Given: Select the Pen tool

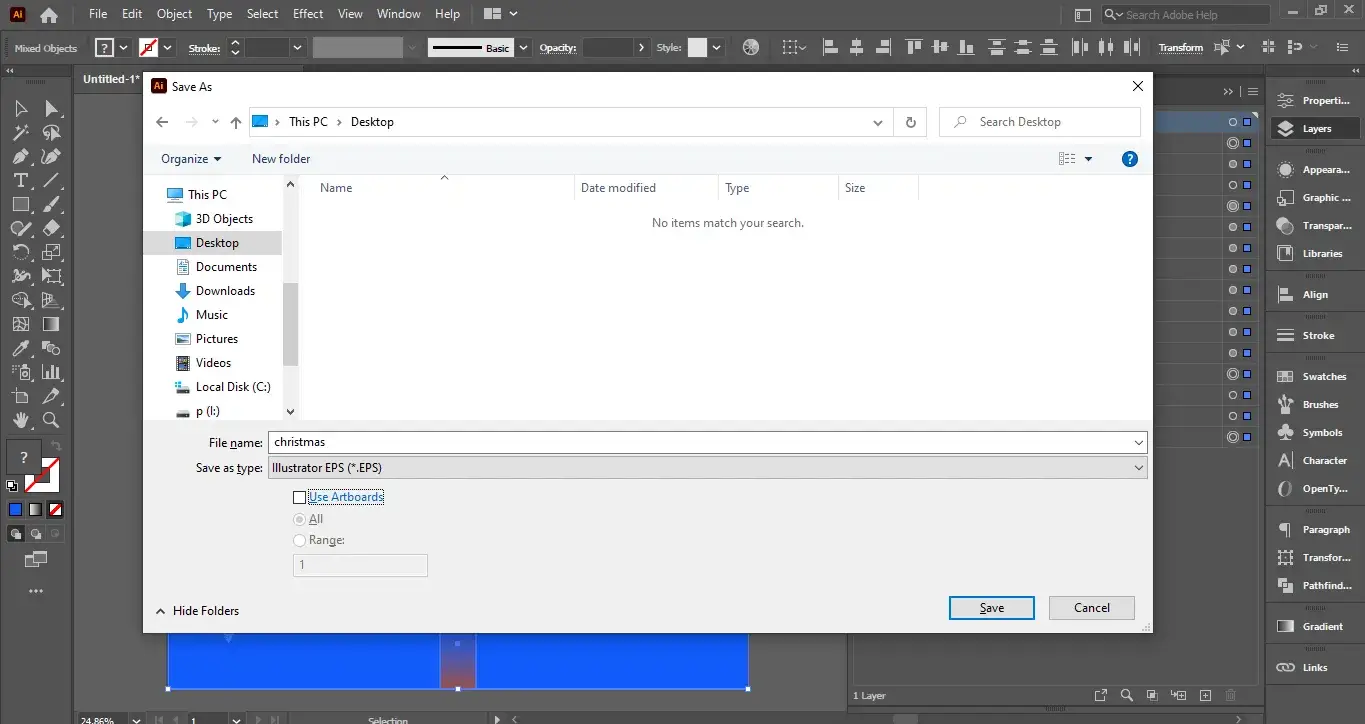Looking at the screenshot, I should 20,156.
